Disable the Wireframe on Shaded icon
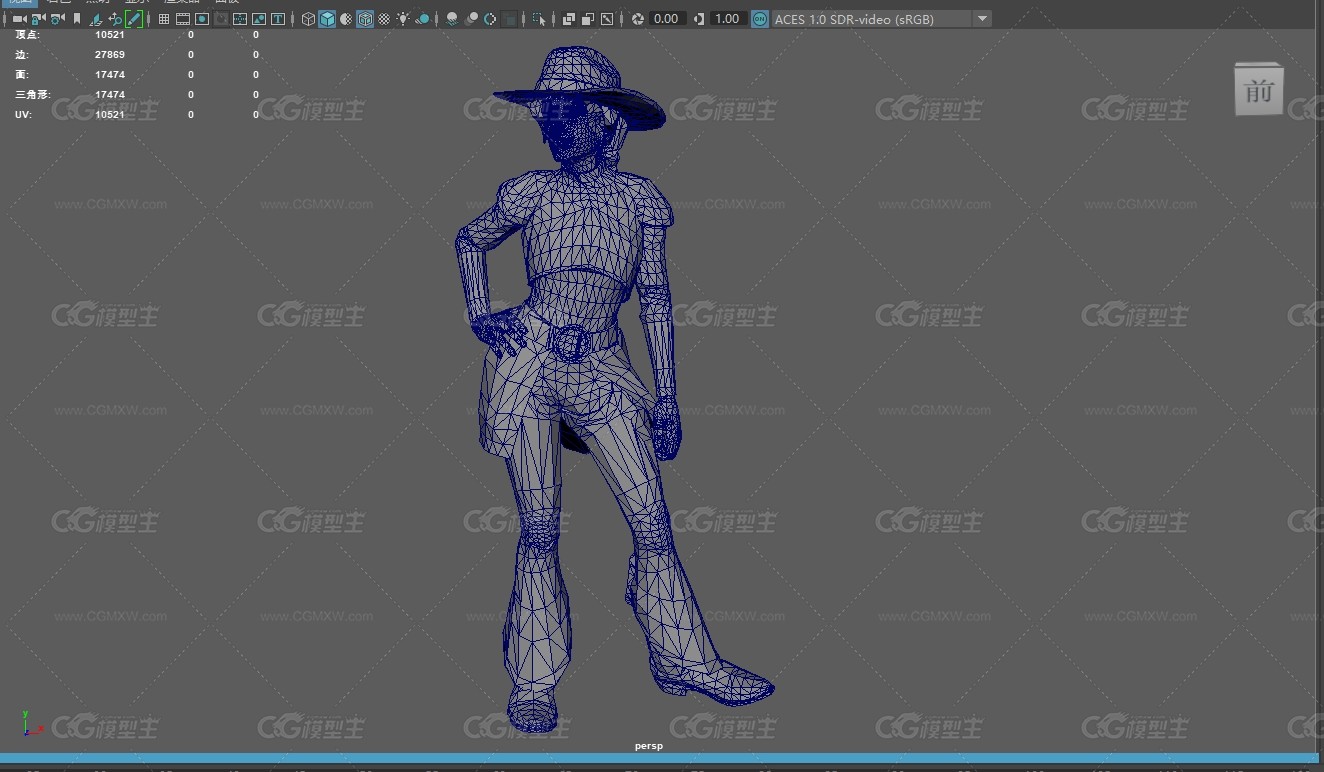Image resolution: width=1324 pixels, height=772 pixels. pos(365,19)
